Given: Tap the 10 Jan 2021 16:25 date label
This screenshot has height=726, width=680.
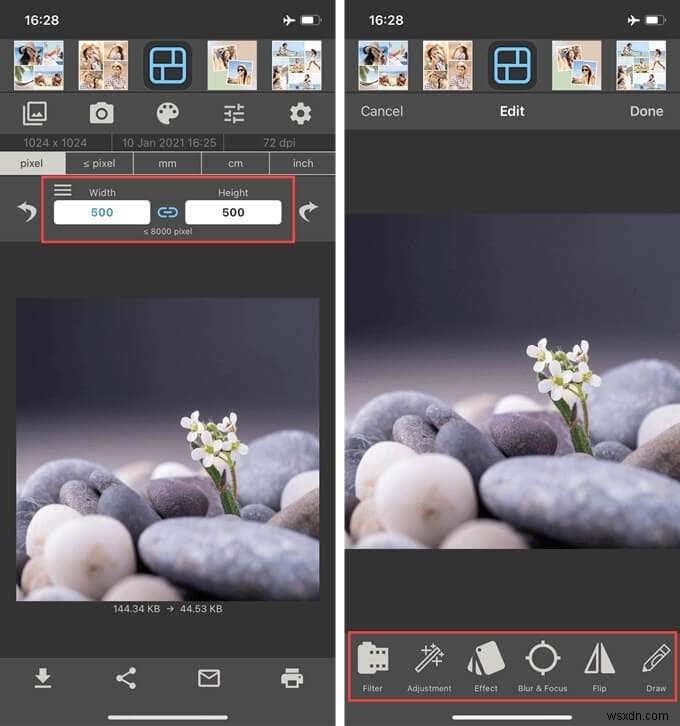Looking at the screenshot, I should tap(169, 143).
